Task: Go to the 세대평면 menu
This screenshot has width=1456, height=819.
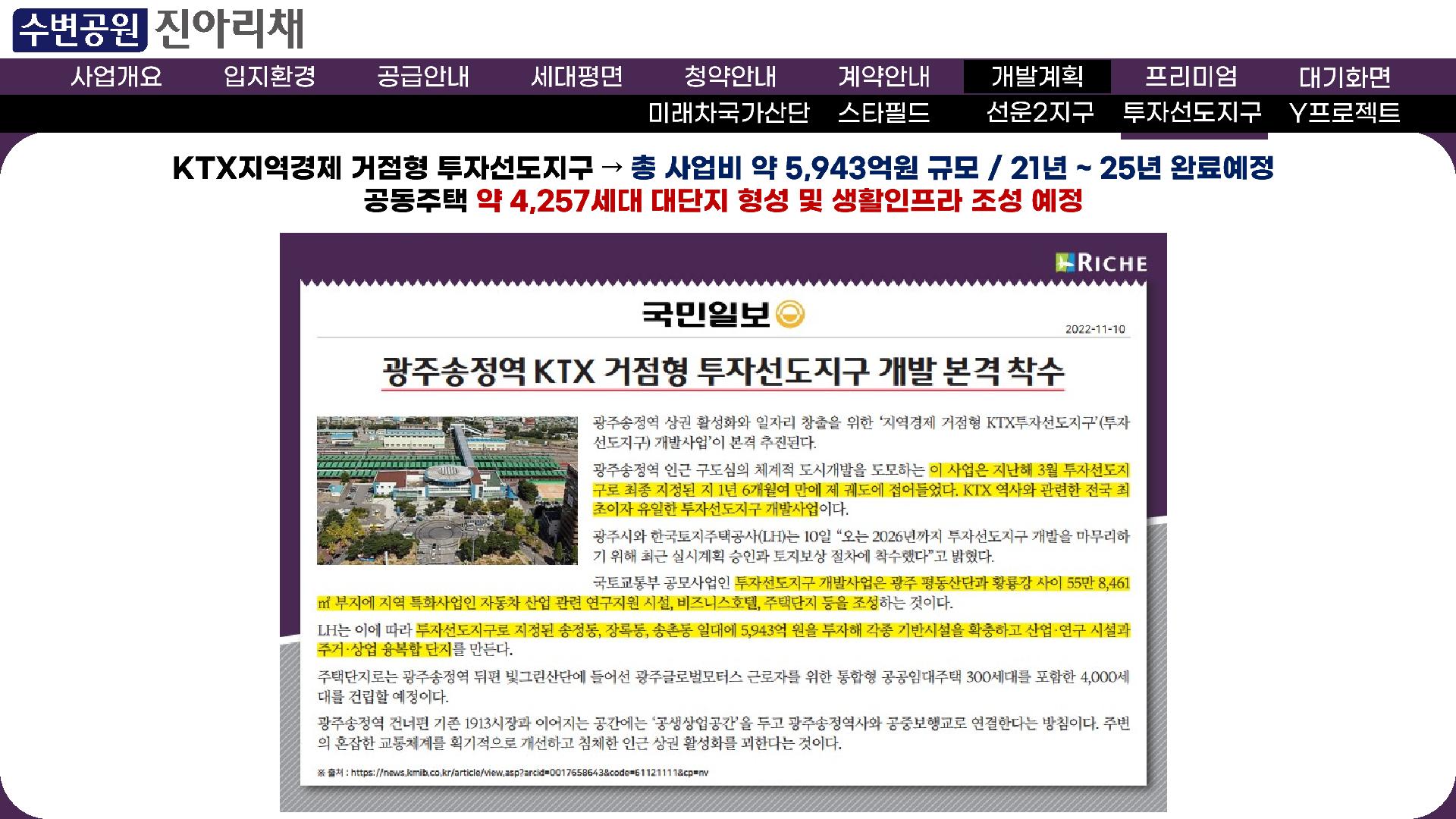Action: [576, 77]
